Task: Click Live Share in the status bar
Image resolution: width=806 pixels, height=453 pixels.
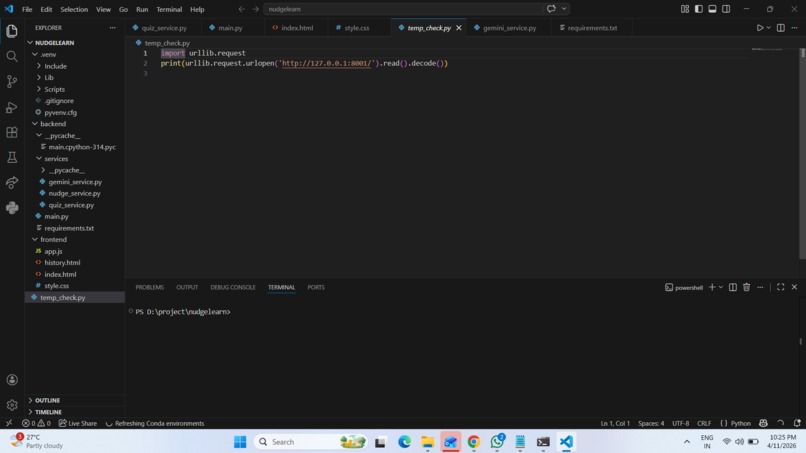Action: coord(78,423)
